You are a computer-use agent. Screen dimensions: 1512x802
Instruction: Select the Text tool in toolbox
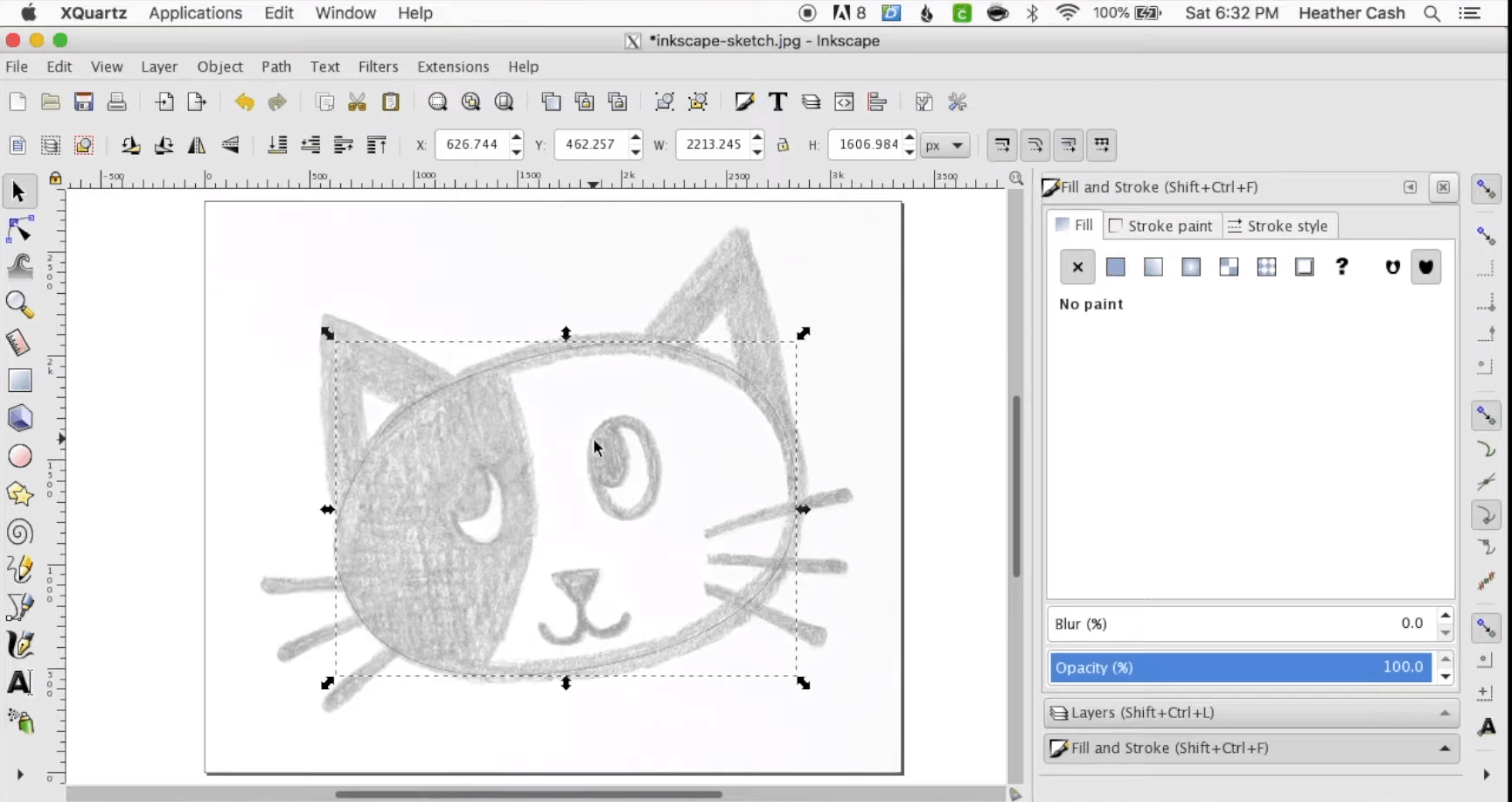tap(19, 682)
